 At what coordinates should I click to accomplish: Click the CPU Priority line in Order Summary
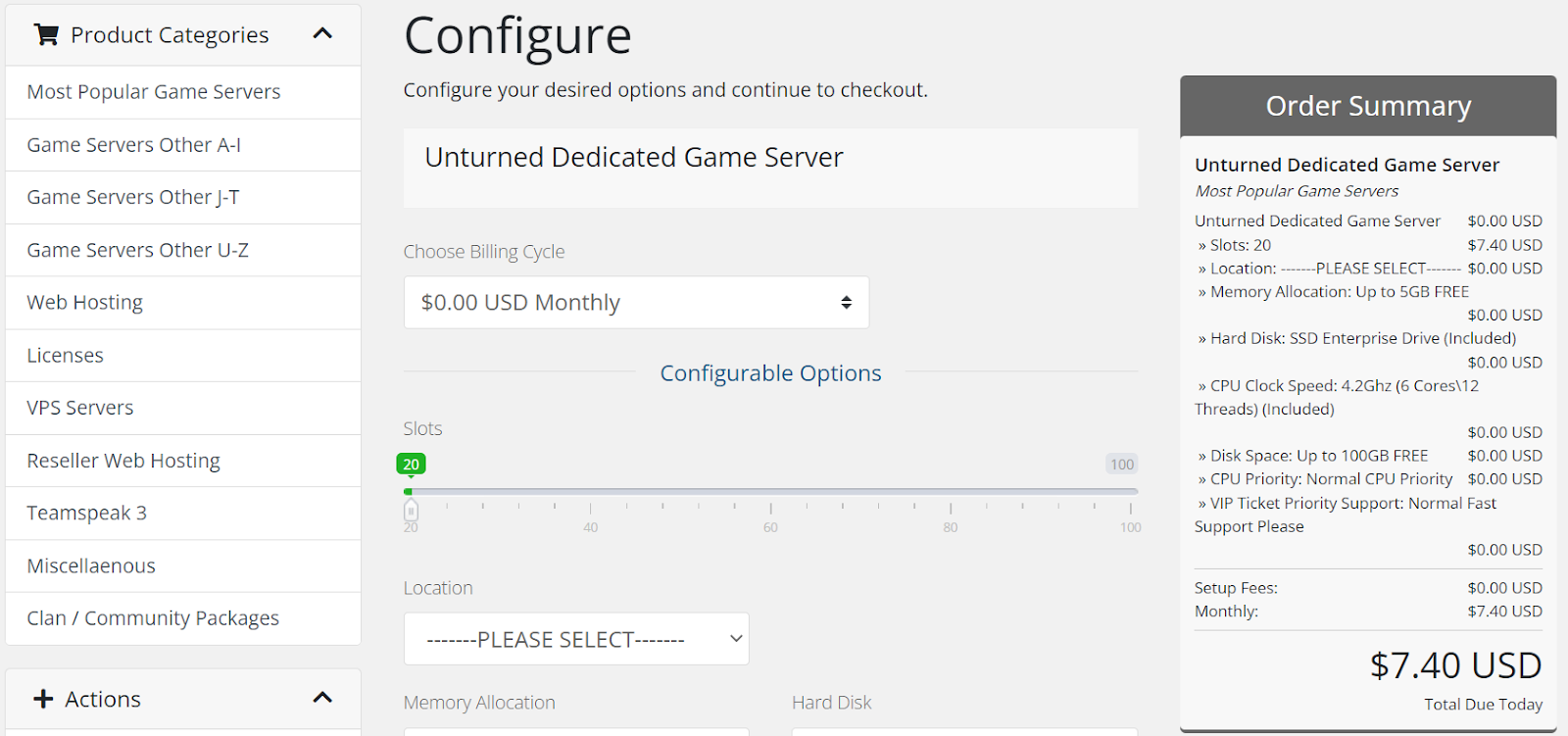(x=1368, y=479)
